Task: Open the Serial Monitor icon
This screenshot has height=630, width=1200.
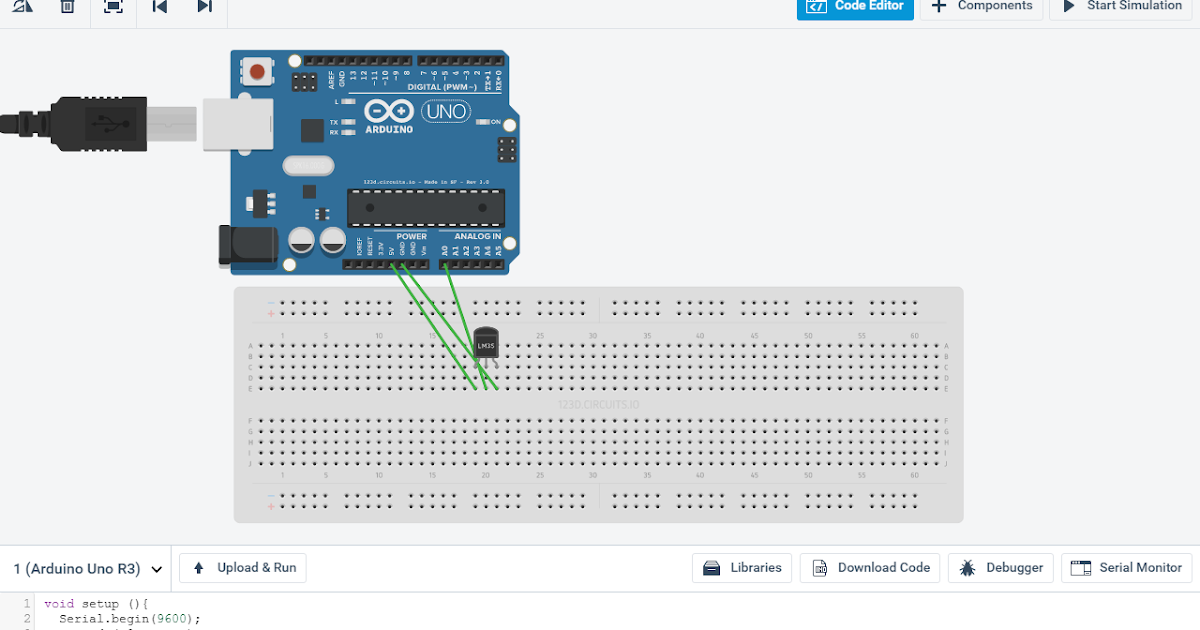Action: (1081, 567)
